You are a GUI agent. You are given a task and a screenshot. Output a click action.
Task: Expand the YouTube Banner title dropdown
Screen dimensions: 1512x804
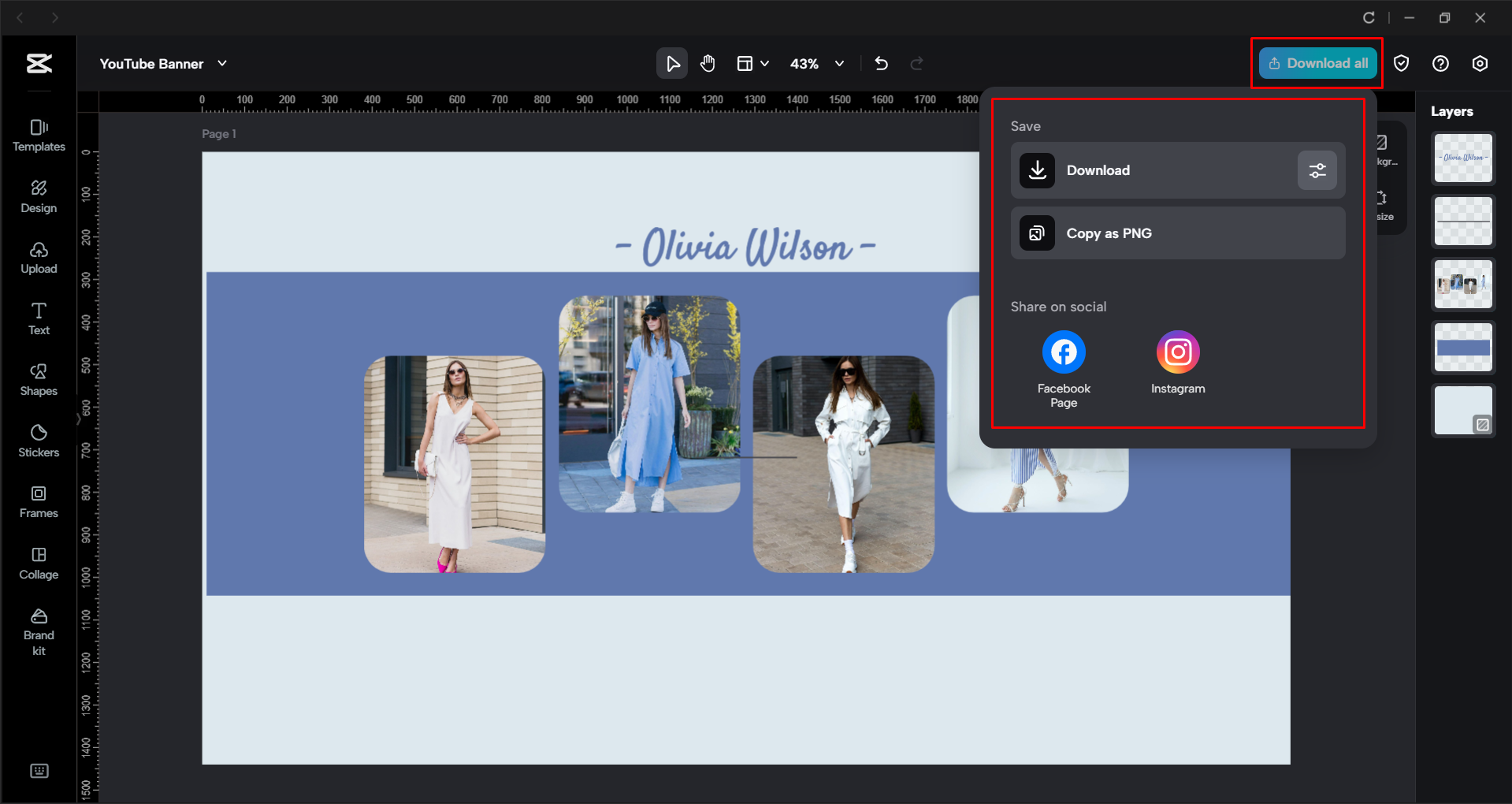pos(221,63)
